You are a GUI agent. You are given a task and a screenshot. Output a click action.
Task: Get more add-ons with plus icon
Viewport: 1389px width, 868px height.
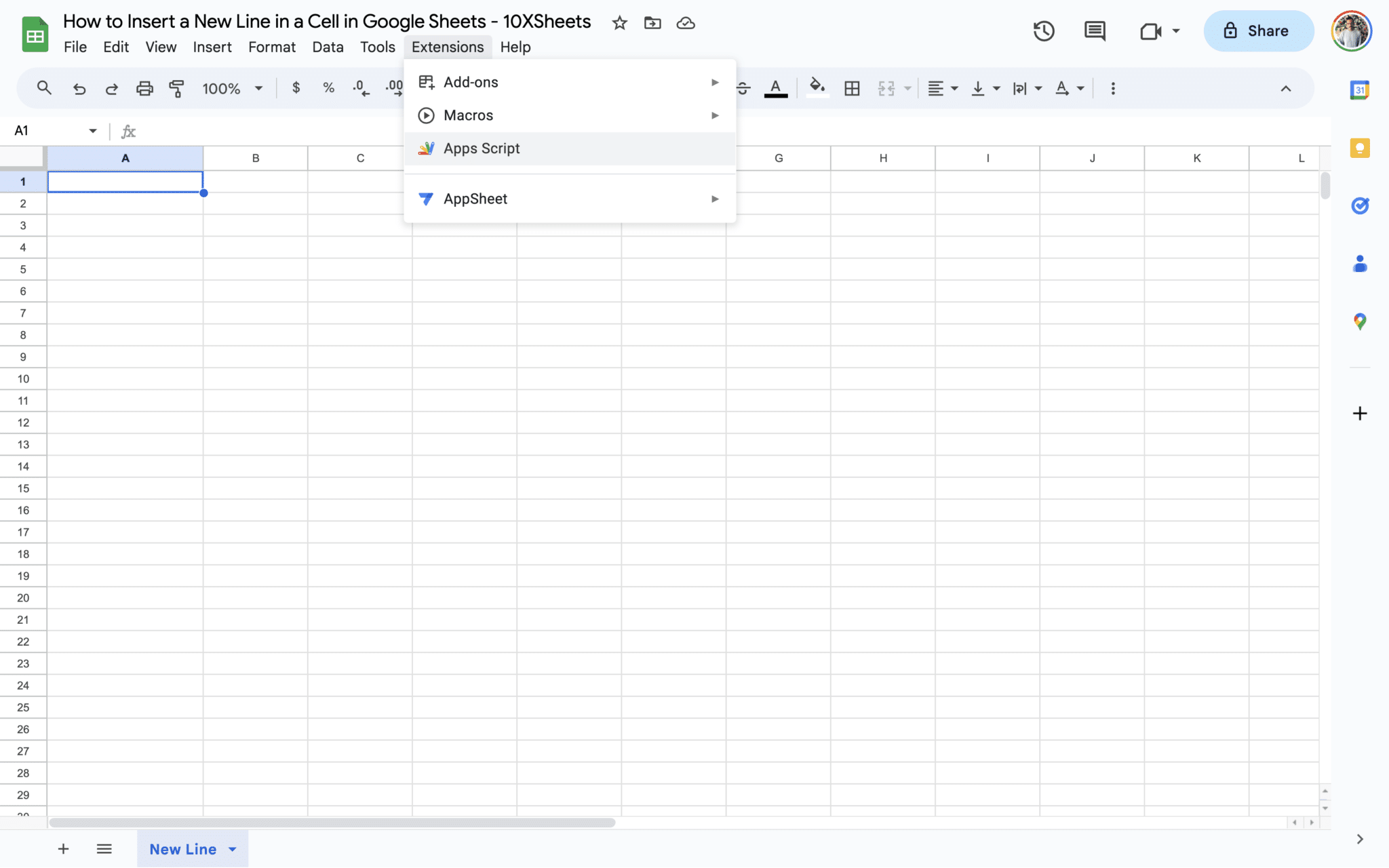point(1360,413)
